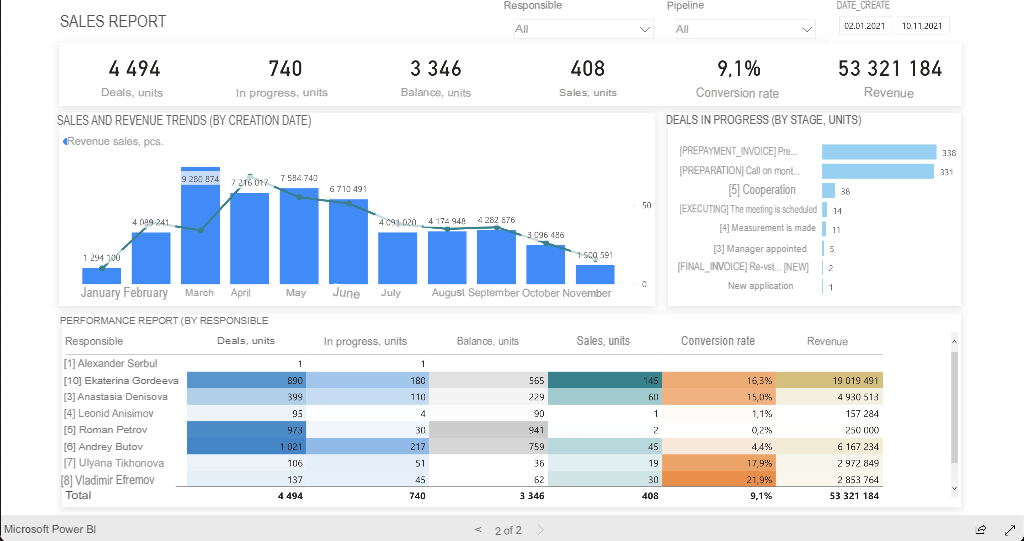This screenshot has height=541, width=1024.
Task: Go to previous report page arrow
Action: [x=478, y=530]
